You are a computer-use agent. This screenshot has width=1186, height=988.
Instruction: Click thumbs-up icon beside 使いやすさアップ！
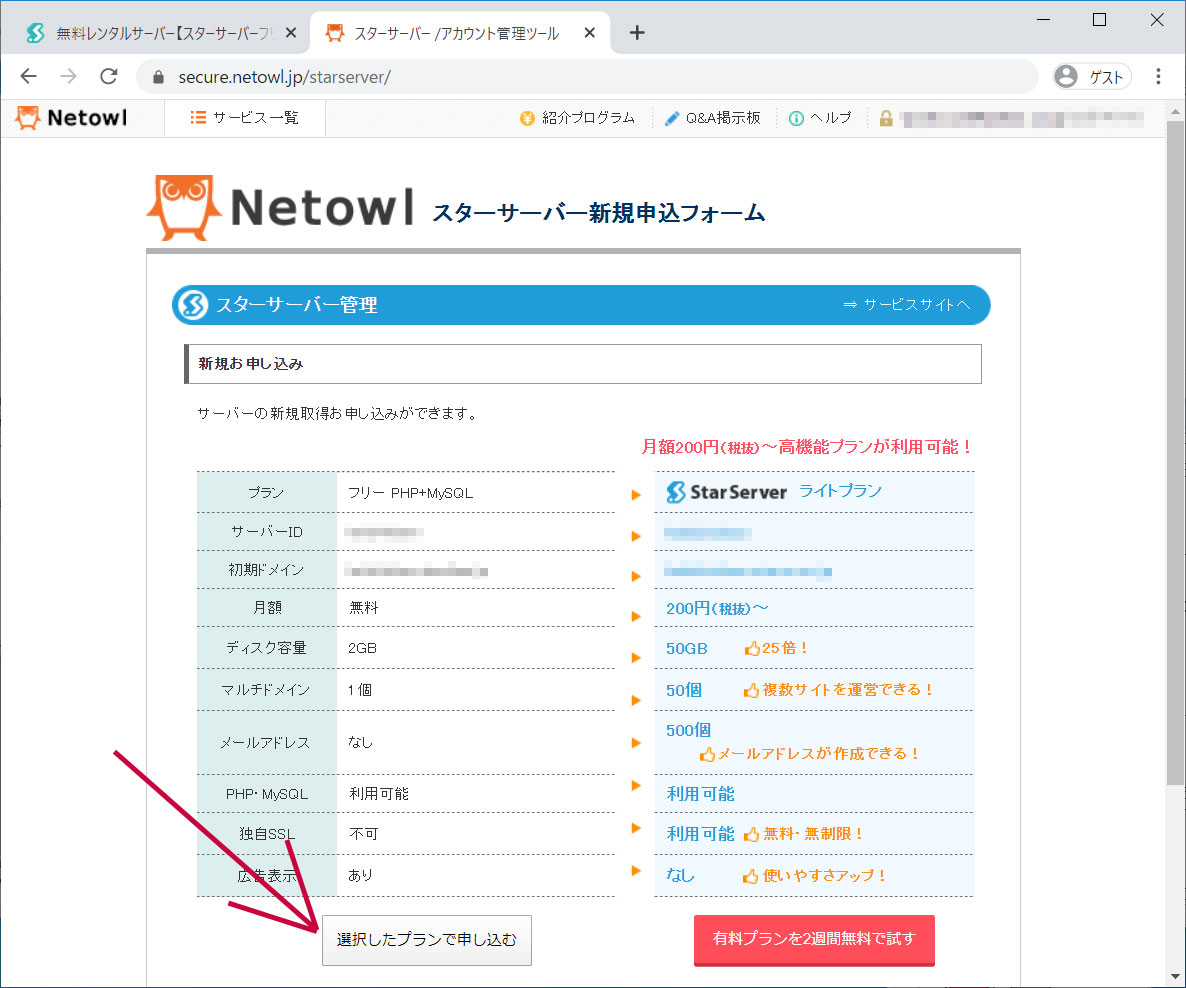[750, 876]
